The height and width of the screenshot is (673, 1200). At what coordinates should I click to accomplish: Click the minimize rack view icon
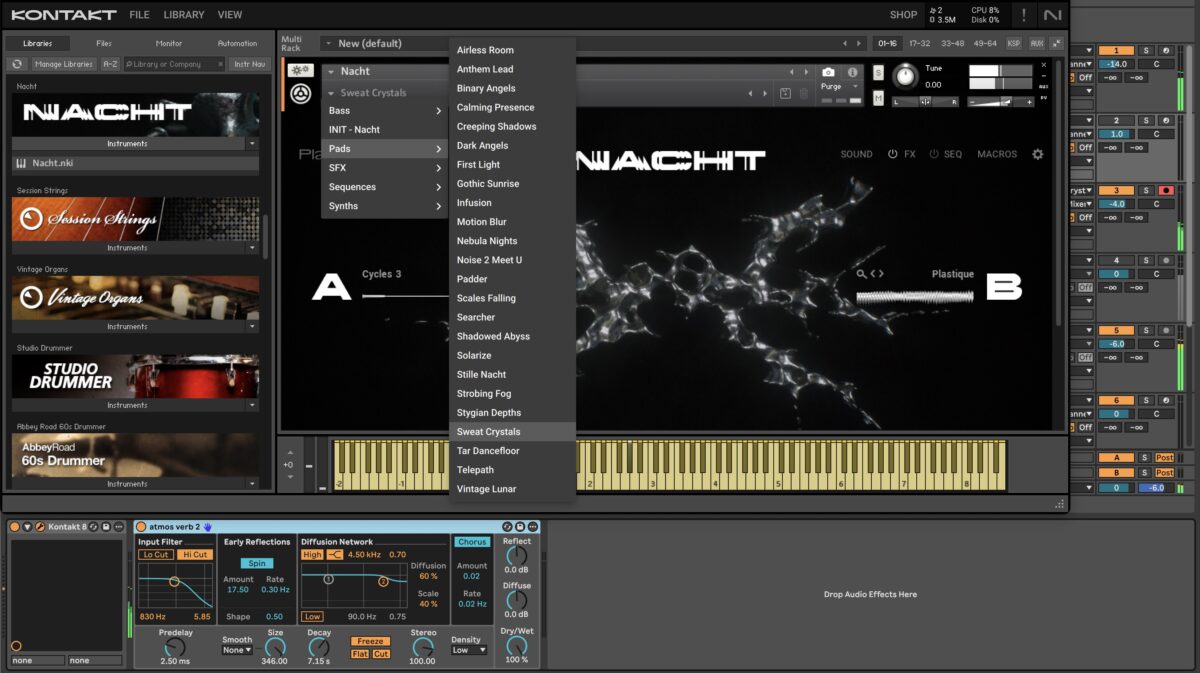point(1057,44)
